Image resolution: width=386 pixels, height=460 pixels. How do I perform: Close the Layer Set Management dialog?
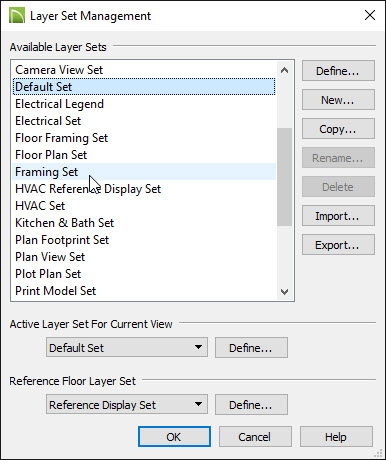point(370,15)
